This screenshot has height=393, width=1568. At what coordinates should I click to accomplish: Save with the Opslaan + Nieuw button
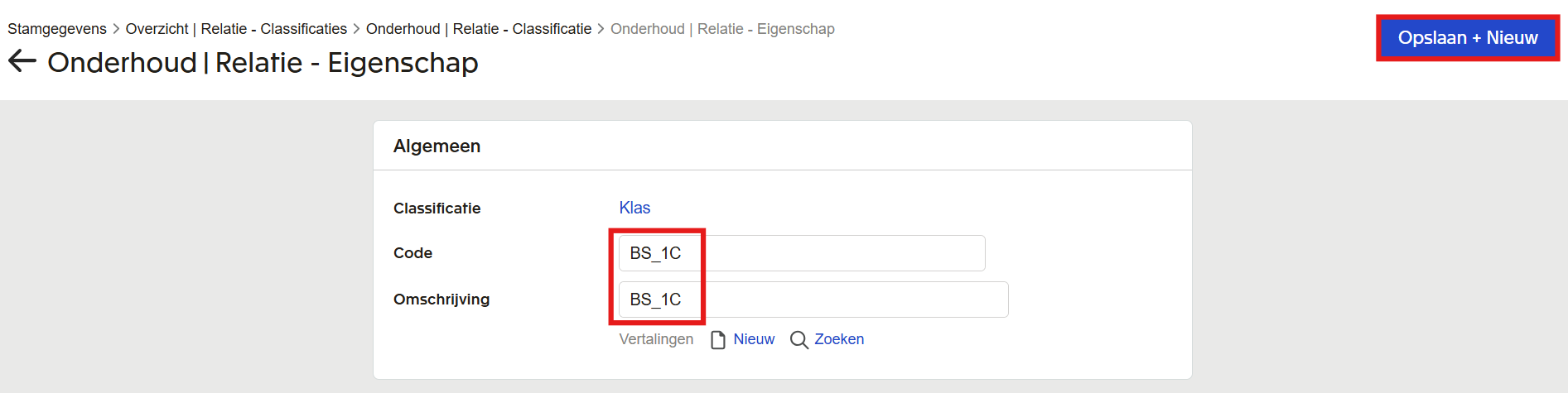(x=1468, y=38)
